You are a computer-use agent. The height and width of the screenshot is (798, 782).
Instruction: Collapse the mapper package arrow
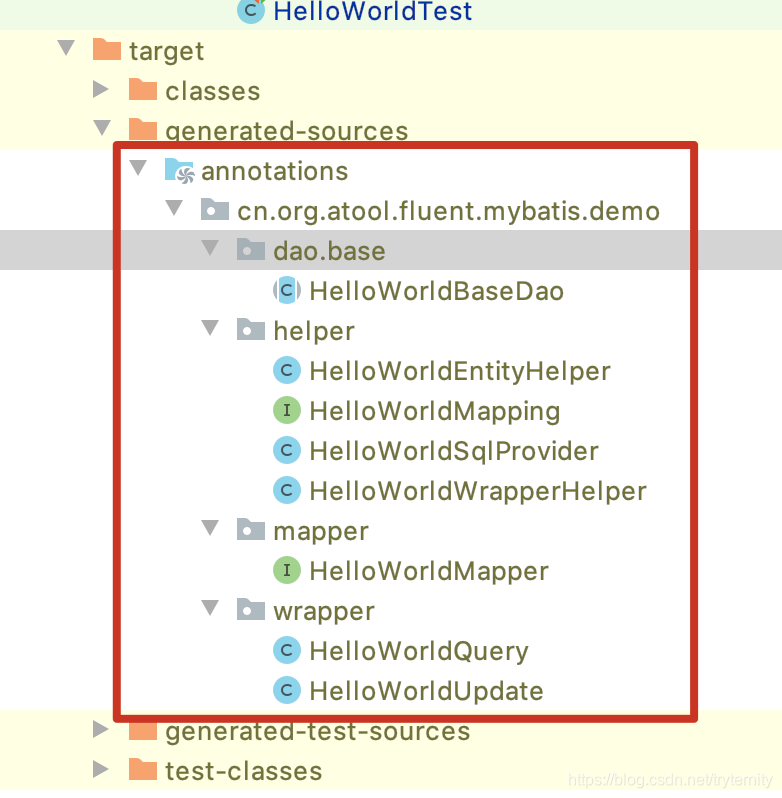coord(210,528)
